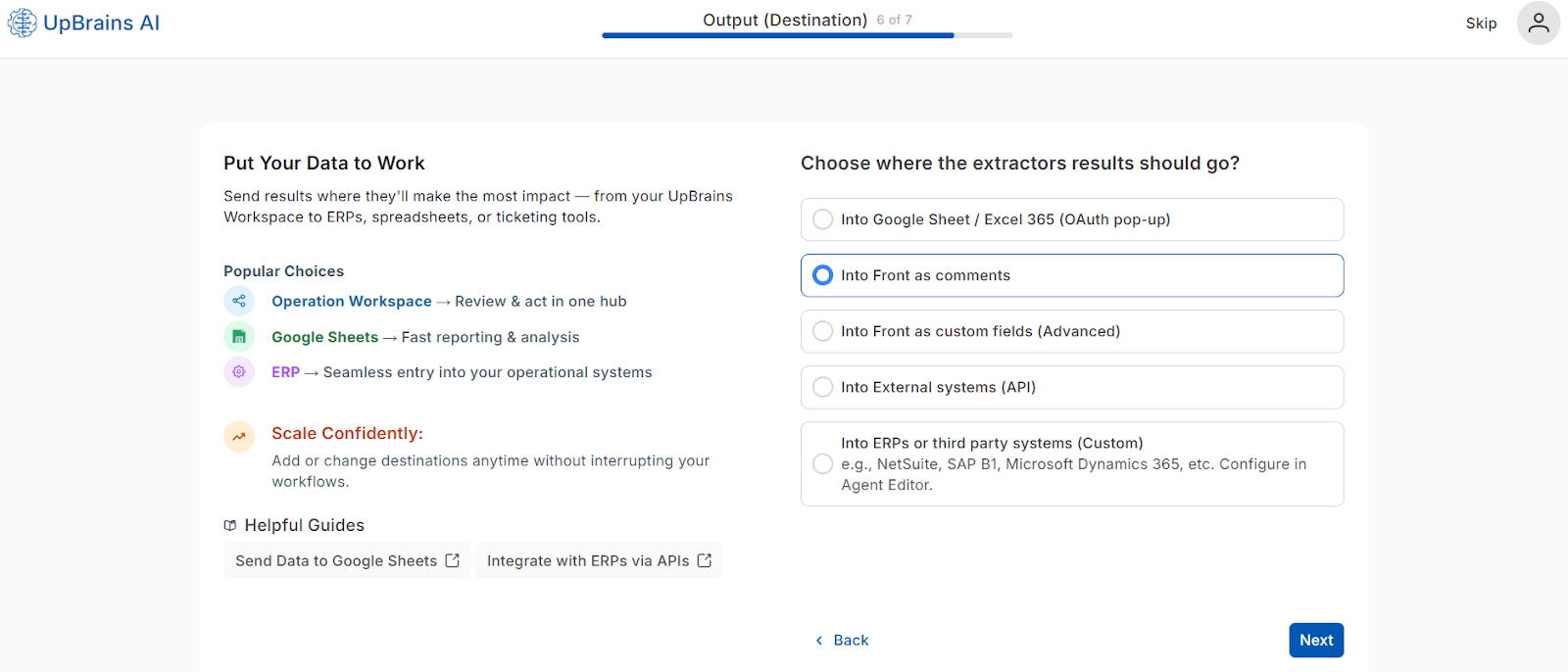Click the Operation Workspace share icon

click(239, 301)
